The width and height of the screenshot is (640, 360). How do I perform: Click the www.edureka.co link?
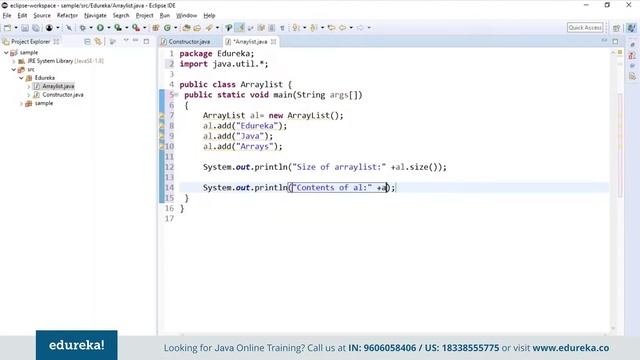tap(571, 348)
